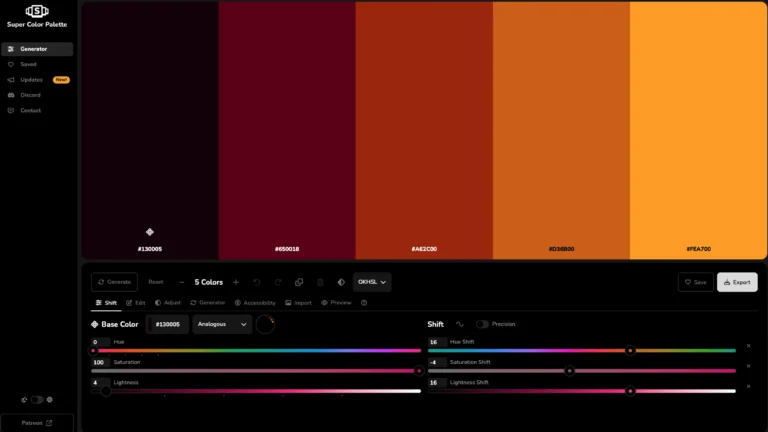Select the #A62C00 color swatch

click(424, 130)
